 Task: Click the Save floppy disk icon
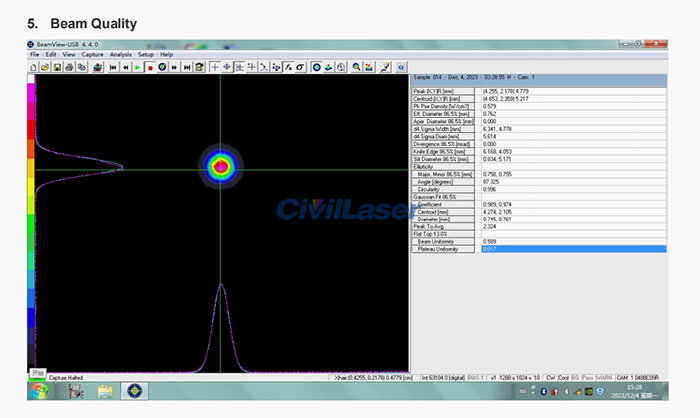pyautogui.click(x=57, y=67)
